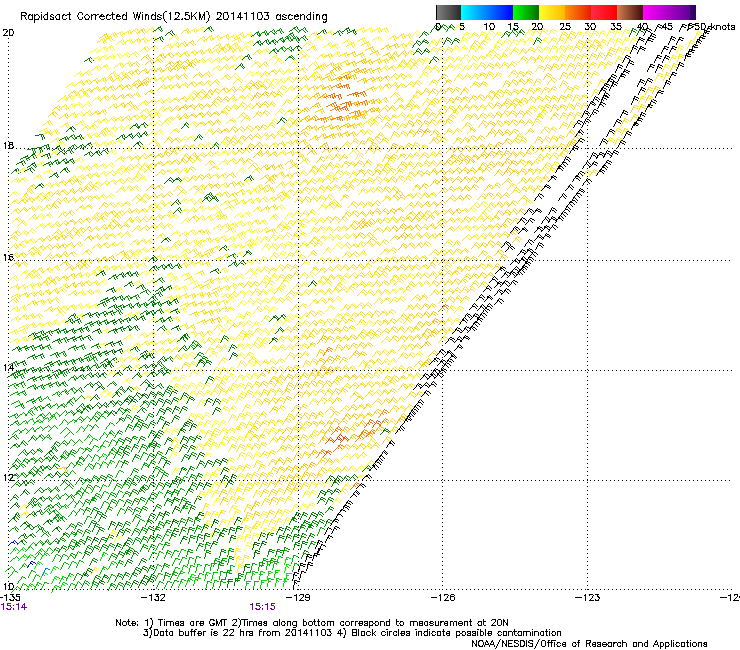
Task: Click the purple 15:15 time stamp
Action: 262,607
